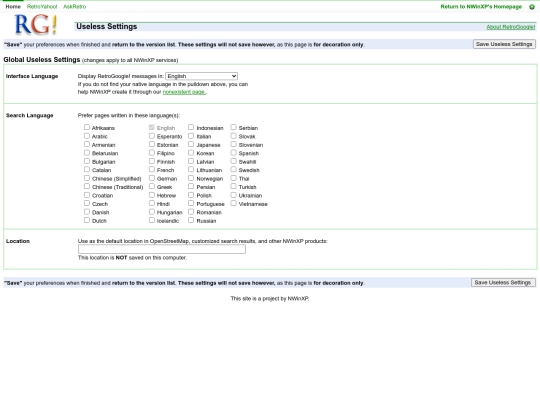Click the grayed English checkbox
Screen dimensions: 540x405
[152, 127]
